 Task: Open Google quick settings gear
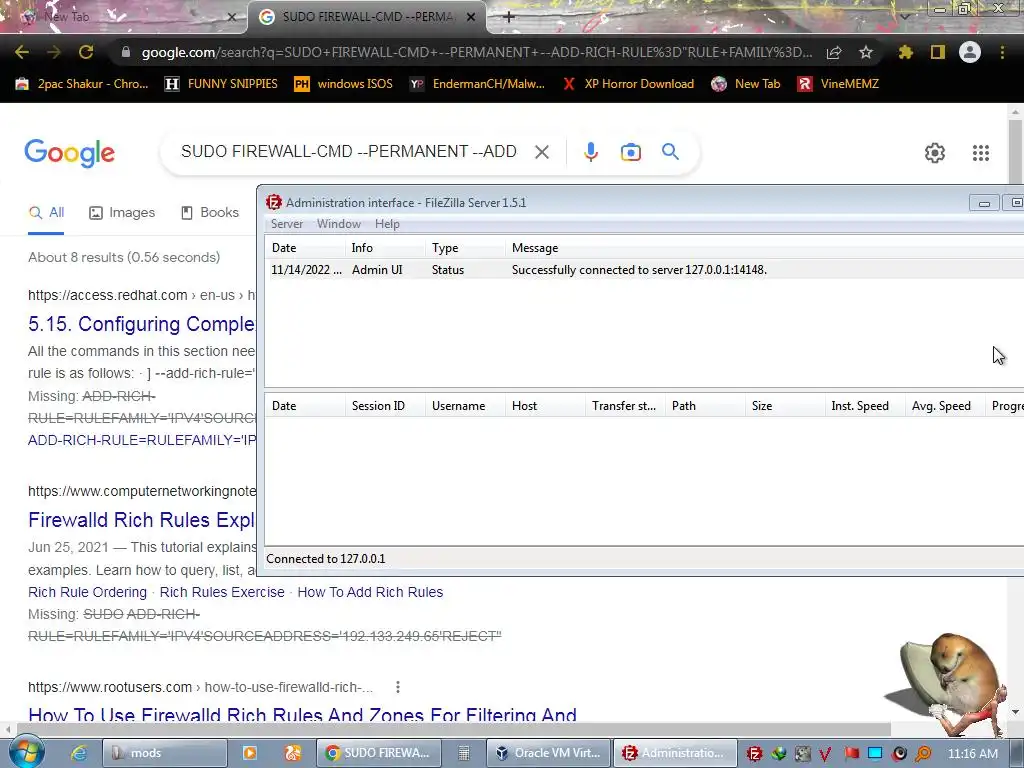[935, 153]
